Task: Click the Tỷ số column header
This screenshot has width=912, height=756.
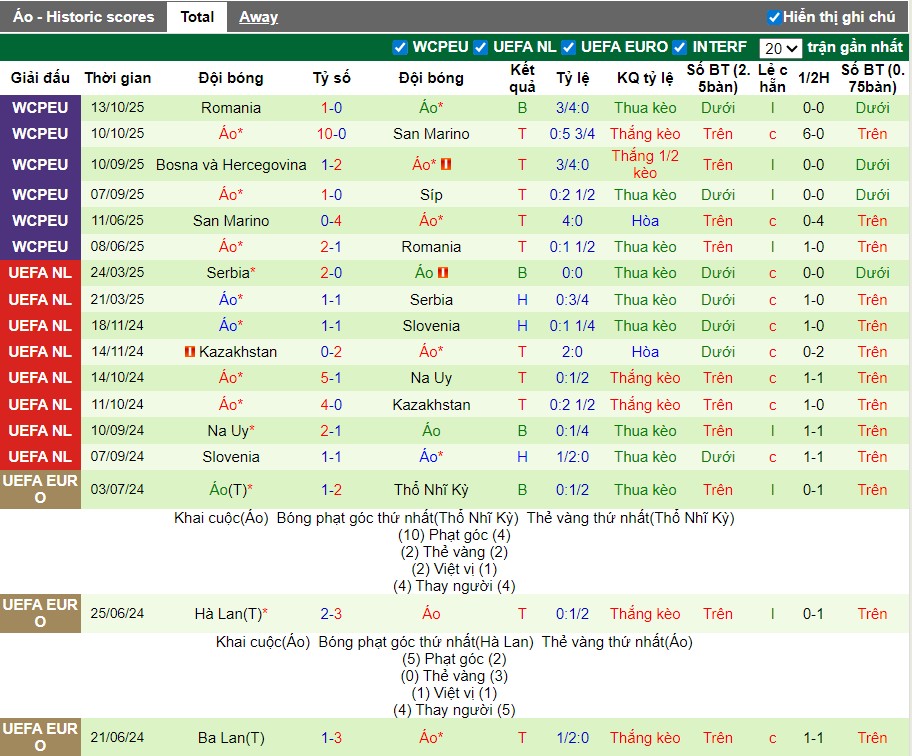Action: click(332, 78)
